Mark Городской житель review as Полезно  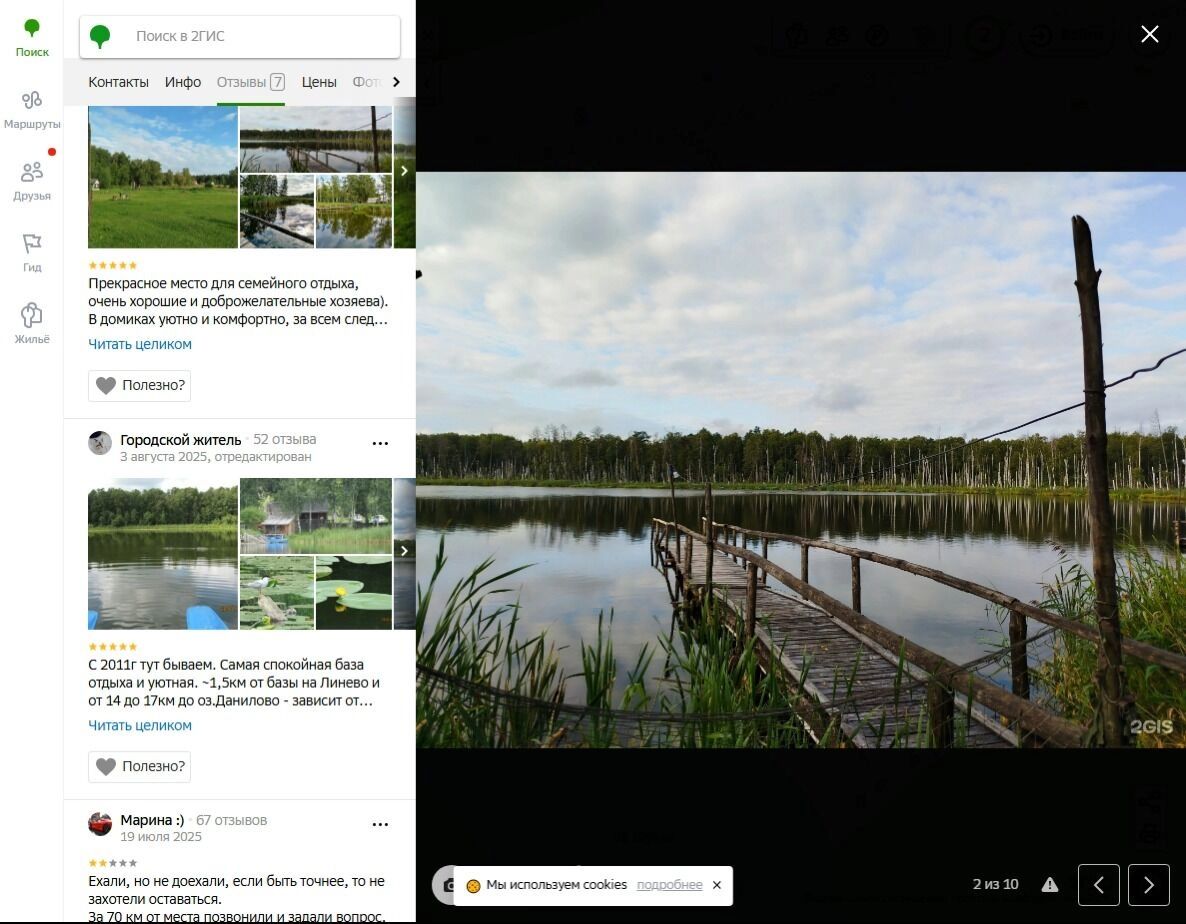(x=139, y=767)
